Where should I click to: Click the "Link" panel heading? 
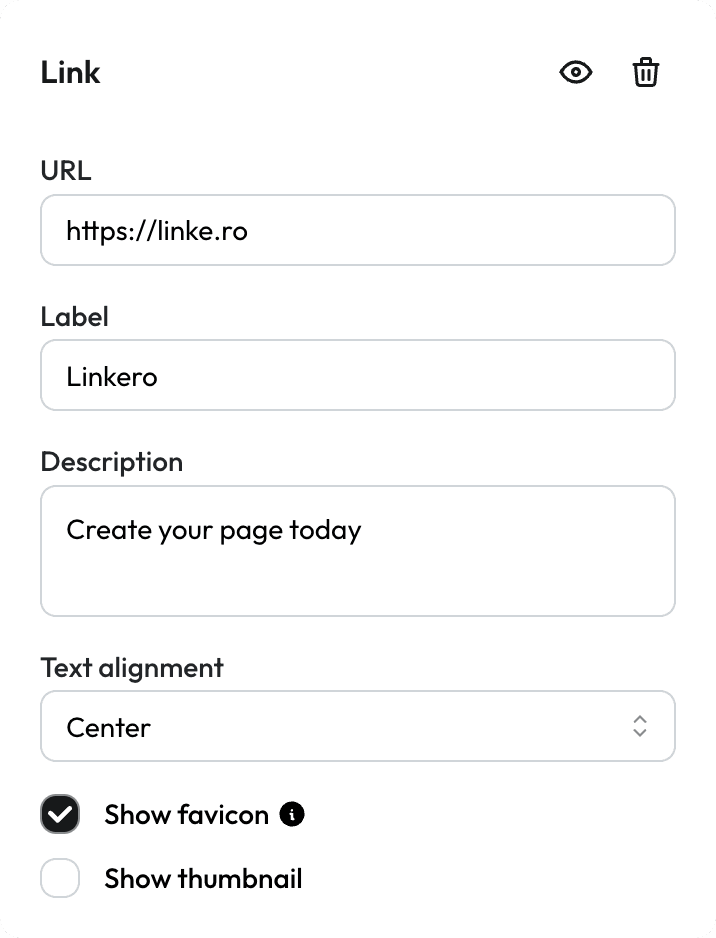click(71, 73)
